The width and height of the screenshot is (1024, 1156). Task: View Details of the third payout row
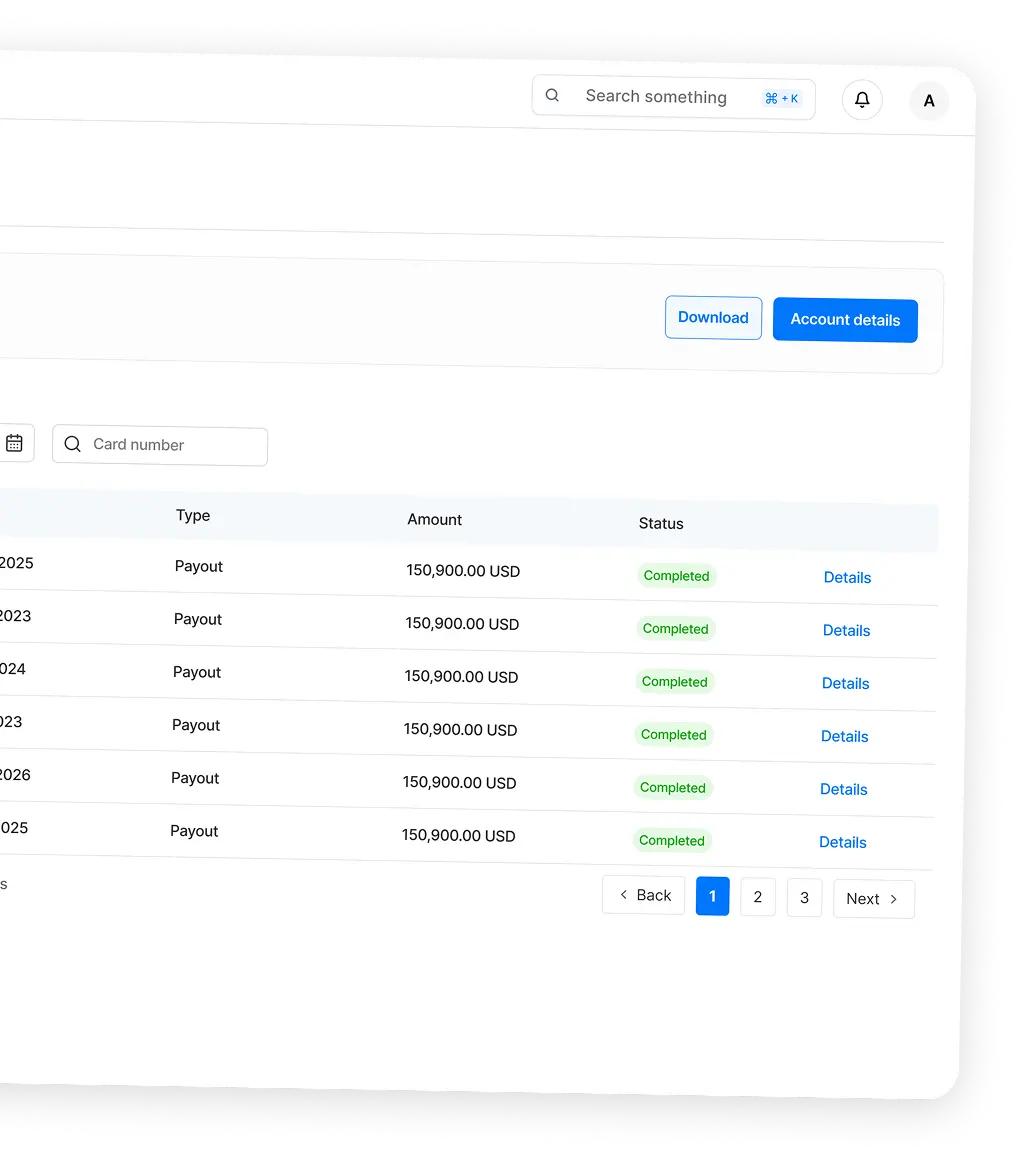point(845,683)
